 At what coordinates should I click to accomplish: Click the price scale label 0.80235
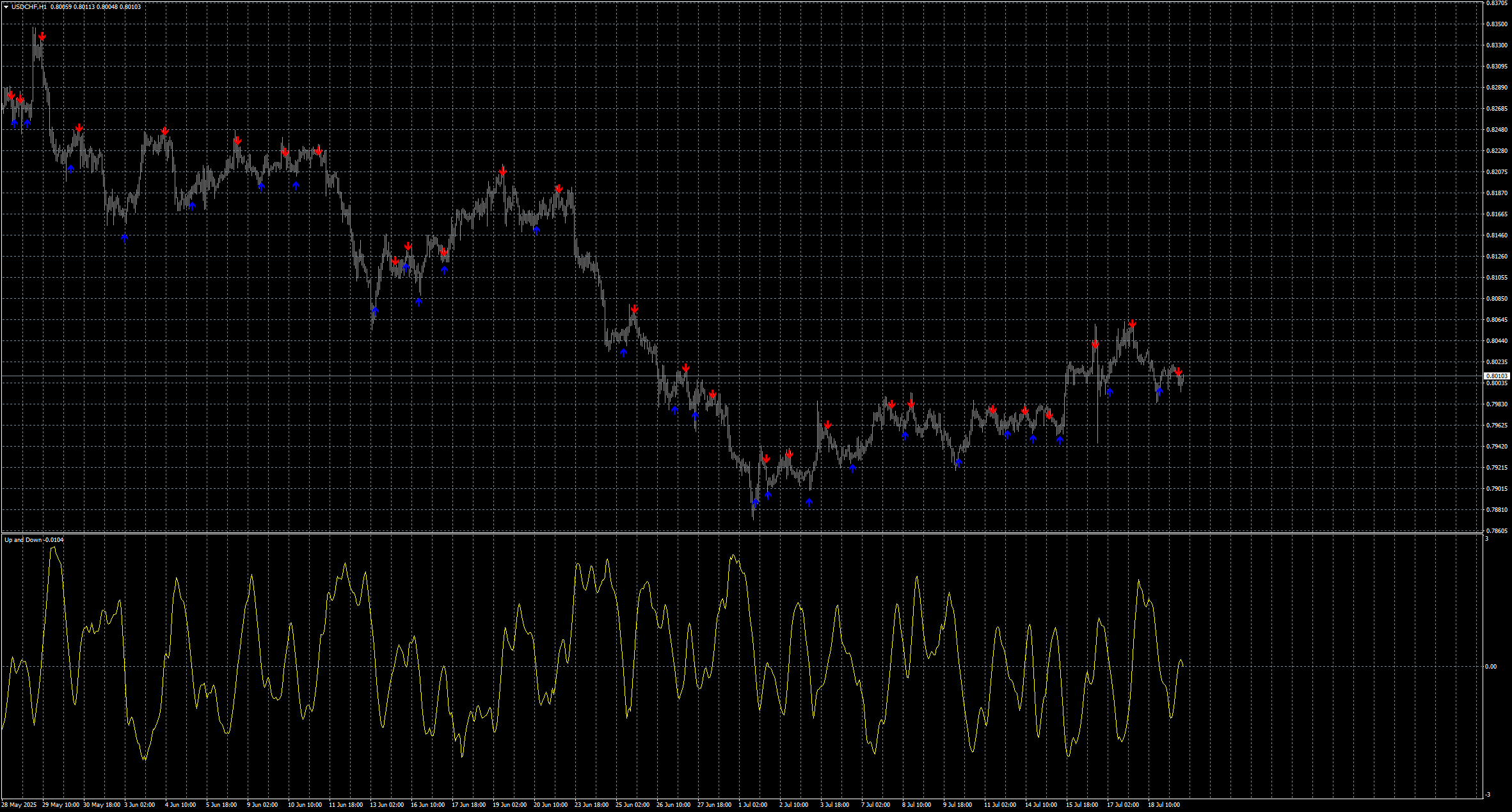[1495, 362]
